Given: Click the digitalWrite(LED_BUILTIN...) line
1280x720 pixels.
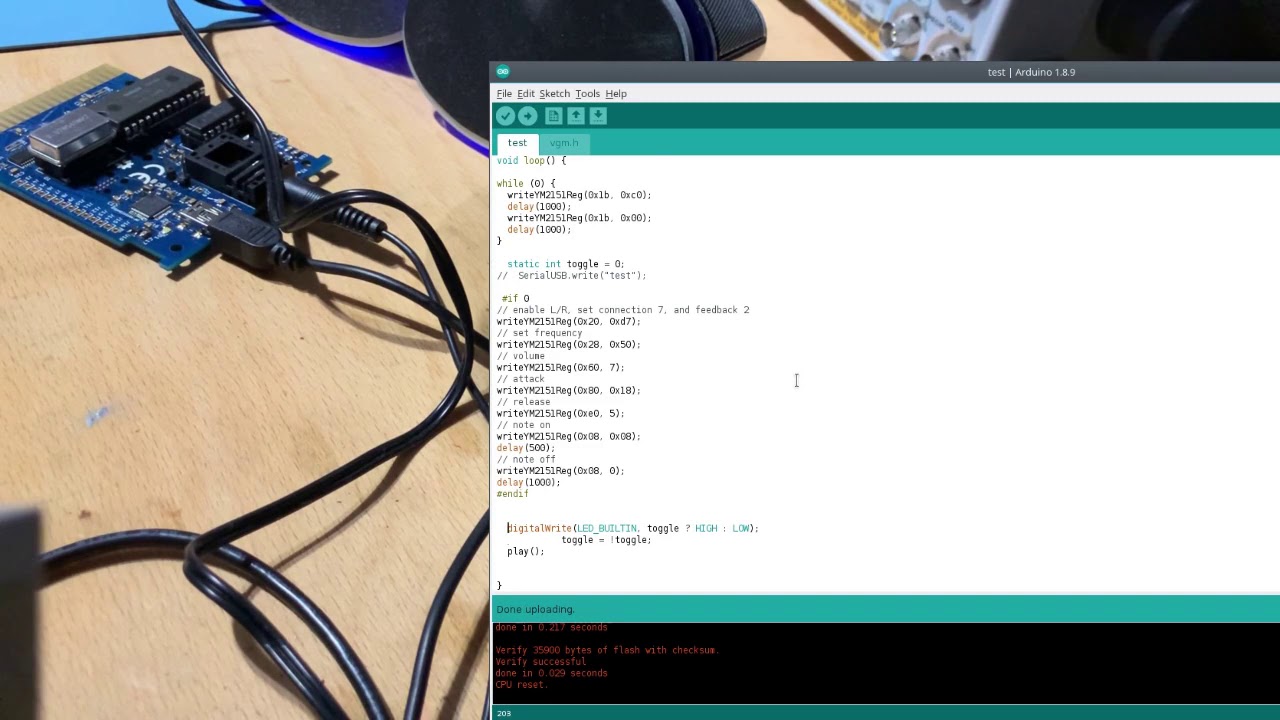Looking at the screenshot, I should pos(633,528).
